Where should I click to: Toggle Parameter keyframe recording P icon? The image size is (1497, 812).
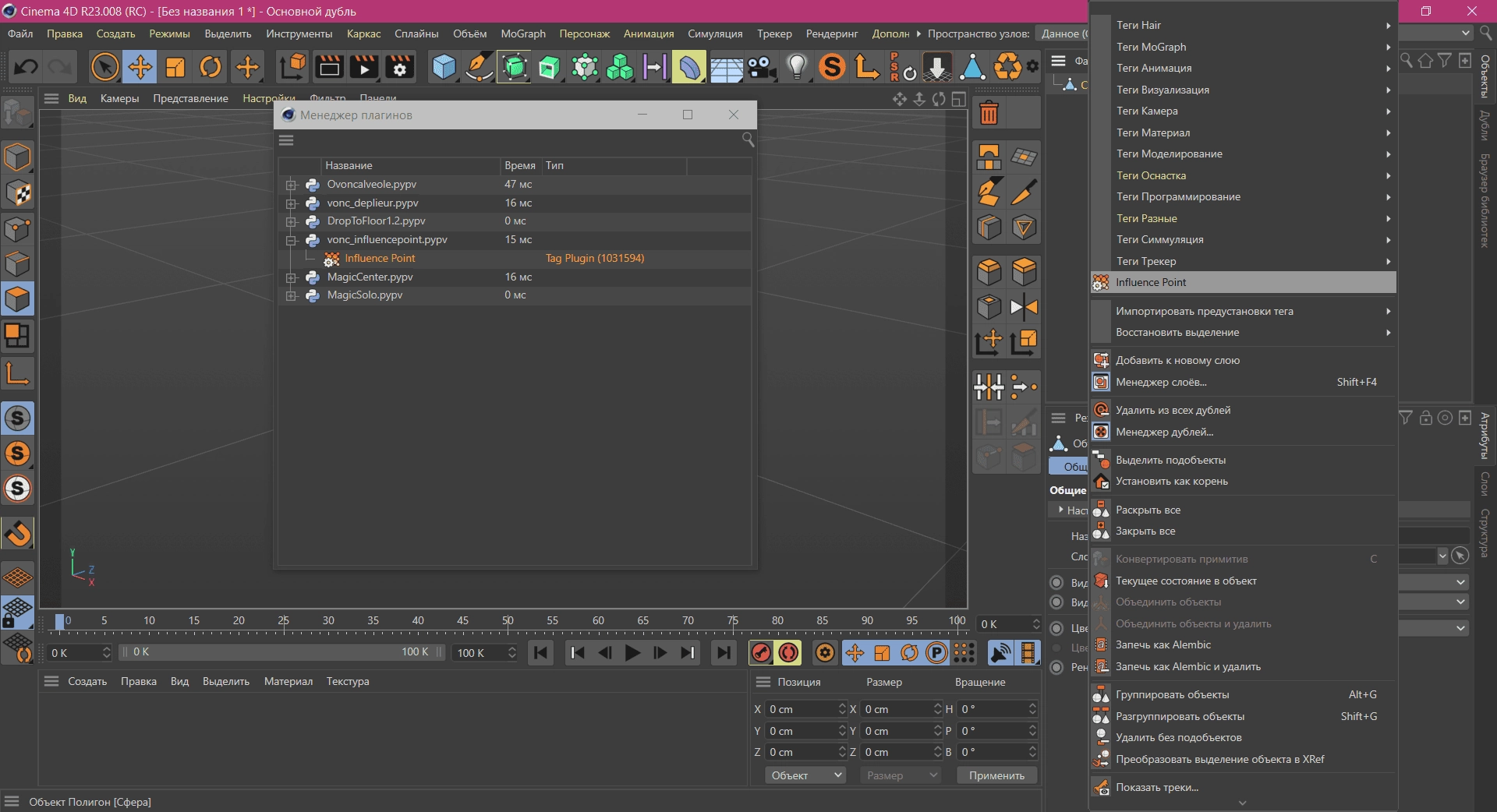coord(936,653)
